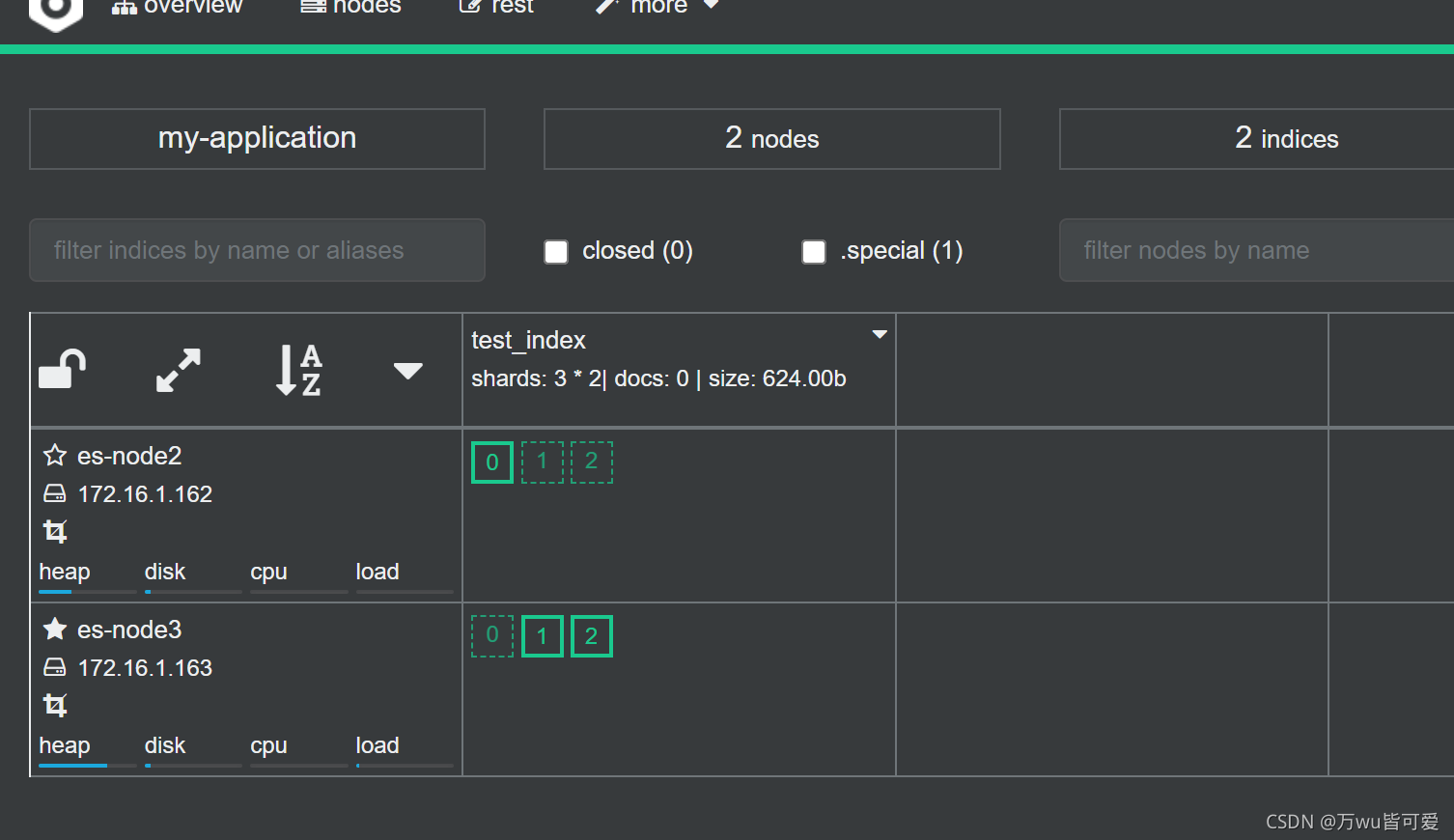The width and height of the screenshot is (1454, 840).
Task: Select replica shard 2 on es-node2
Action: [592, 462]
